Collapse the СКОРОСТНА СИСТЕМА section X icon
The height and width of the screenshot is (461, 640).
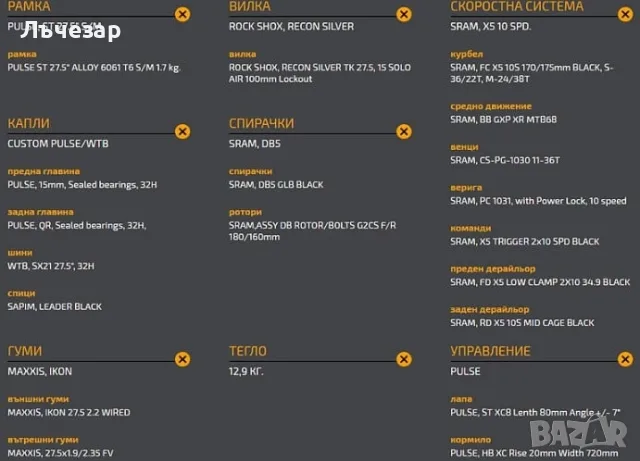point(625,14)
